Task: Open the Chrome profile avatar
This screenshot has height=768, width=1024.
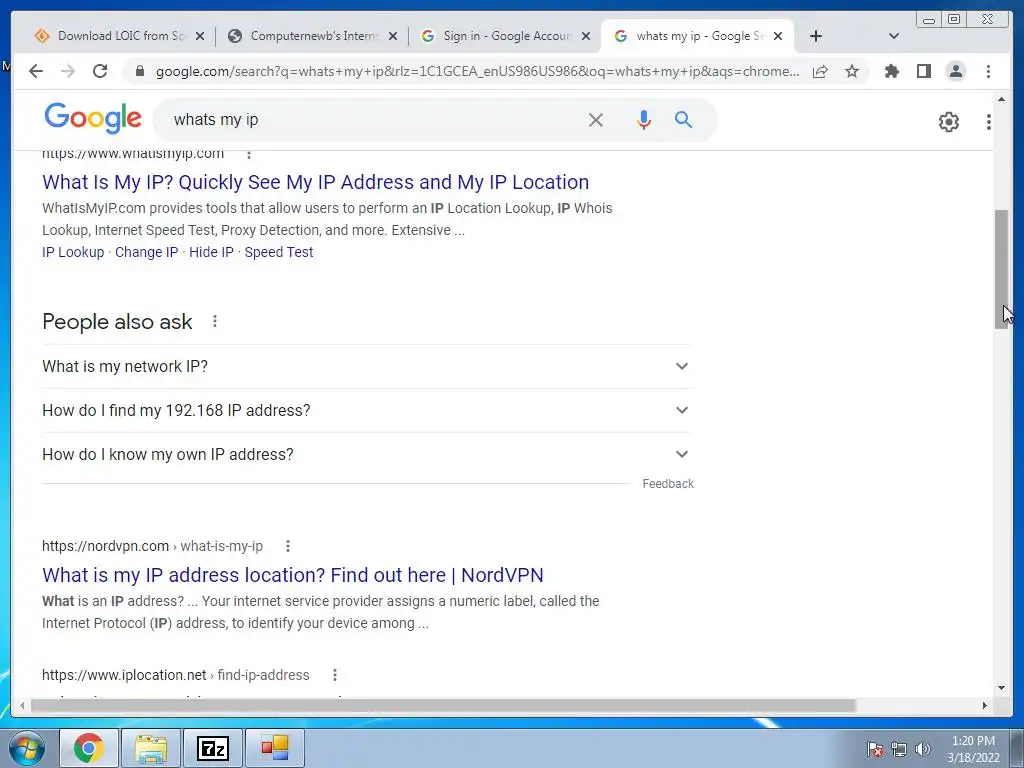Action: click(955, 71)
